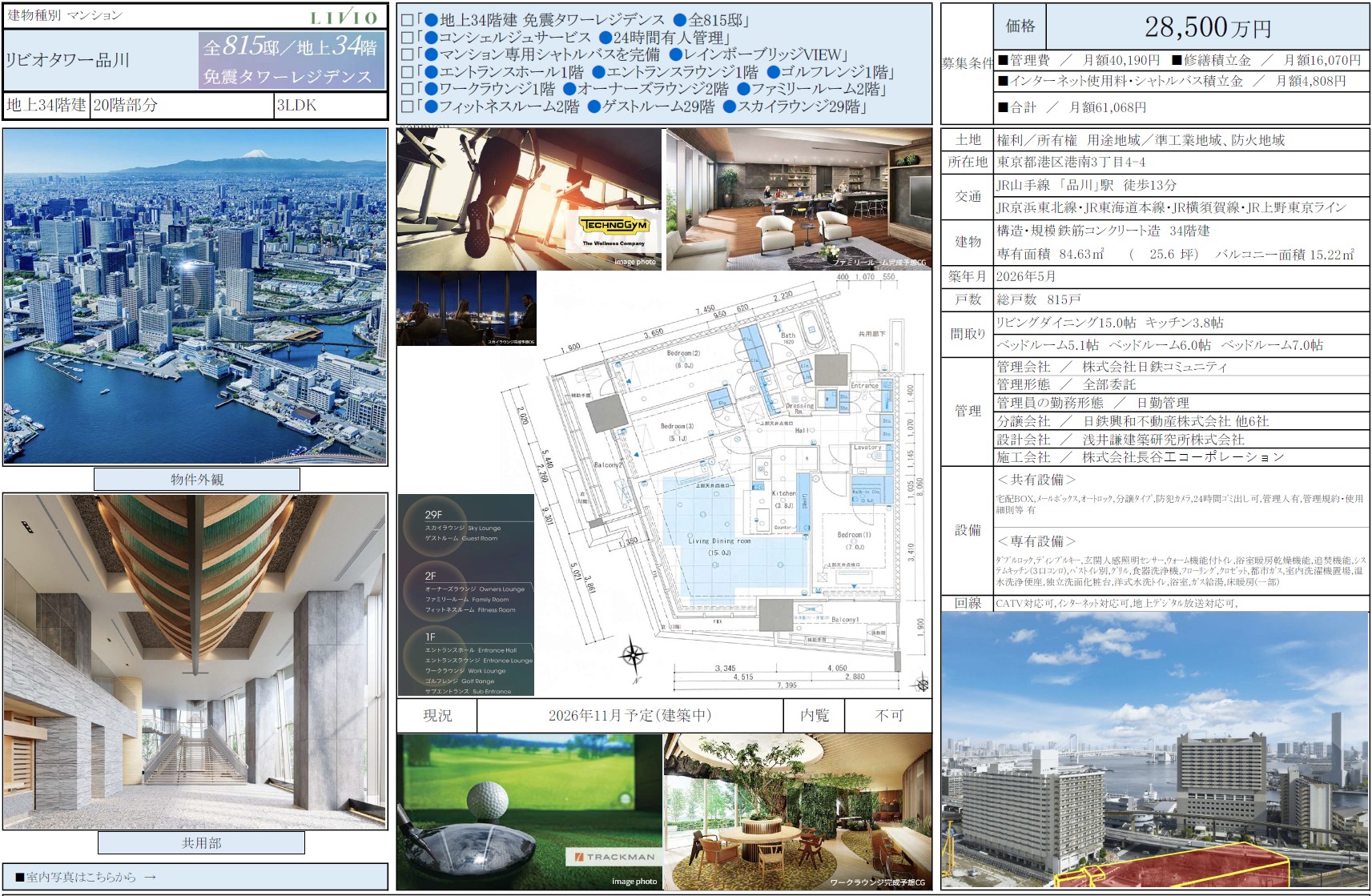The width and height of the screenshot is (1372, 896).
Task: Click the Trackman logo on golf image
Action: click(x=614, y=857)
